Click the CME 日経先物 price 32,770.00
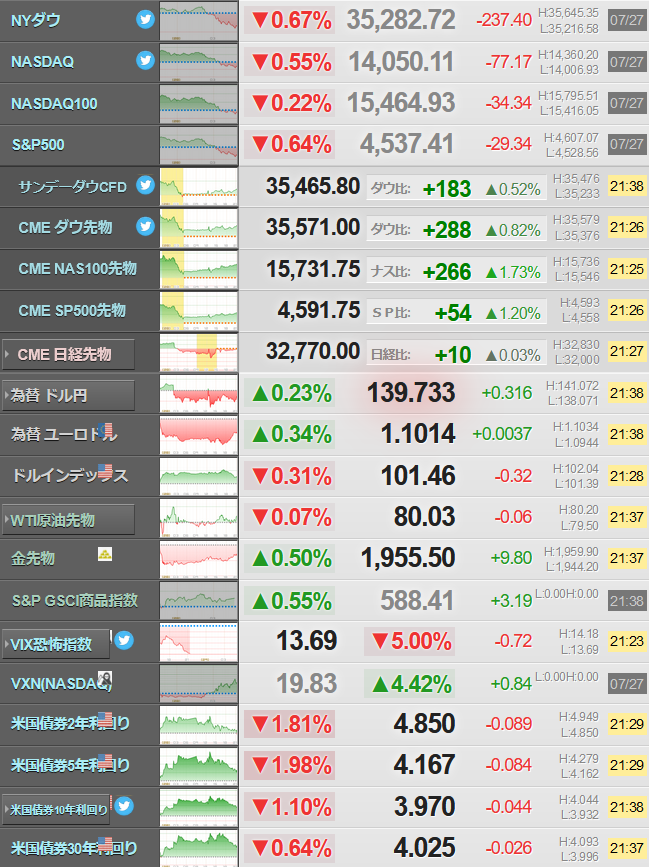649x867 pixels. (313, 352)
